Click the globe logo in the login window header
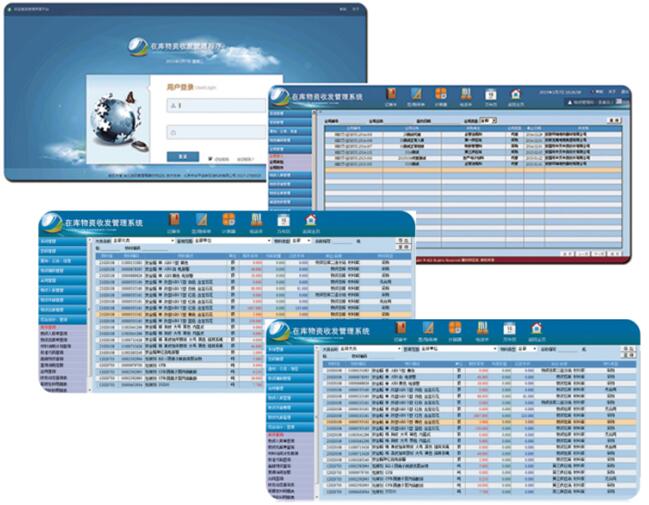649x505 pixels. point(138,47)
